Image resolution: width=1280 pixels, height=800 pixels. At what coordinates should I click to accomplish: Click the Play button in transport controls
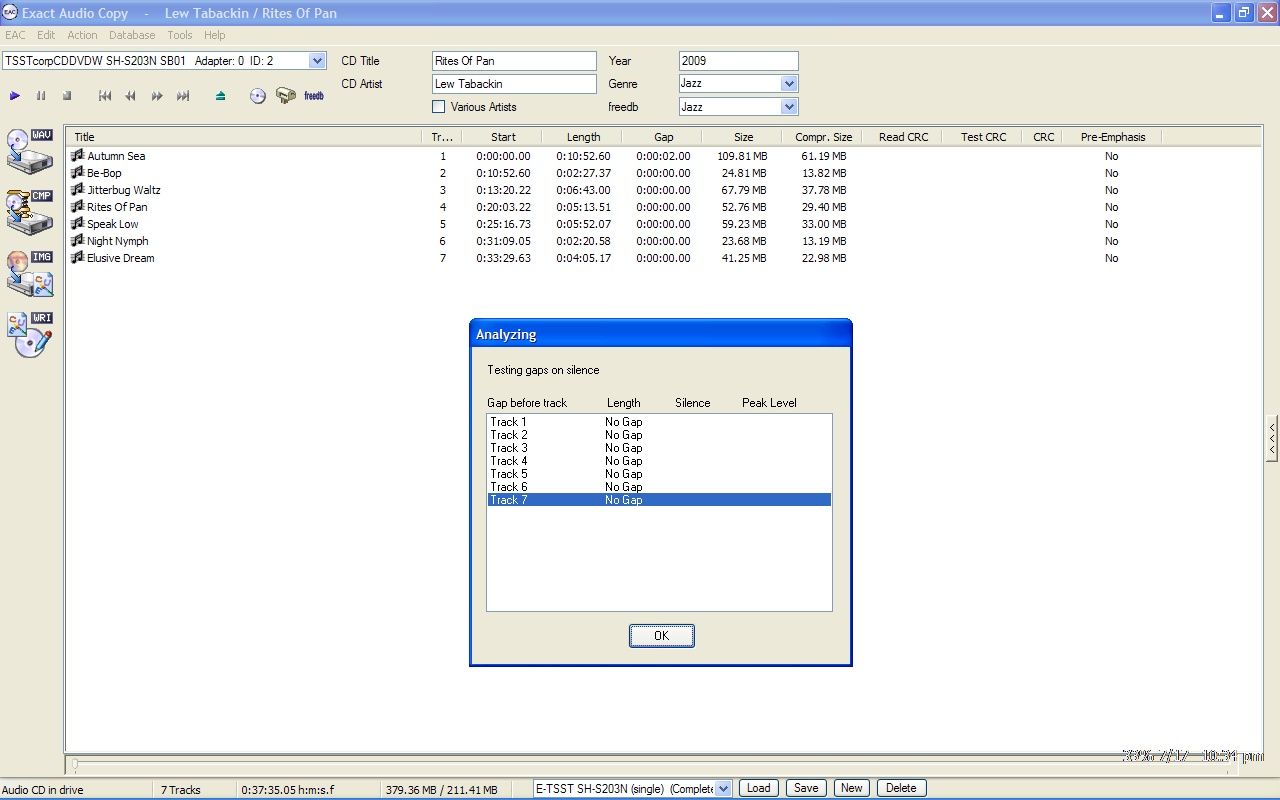pyautogui.click(x=15, y=96)
